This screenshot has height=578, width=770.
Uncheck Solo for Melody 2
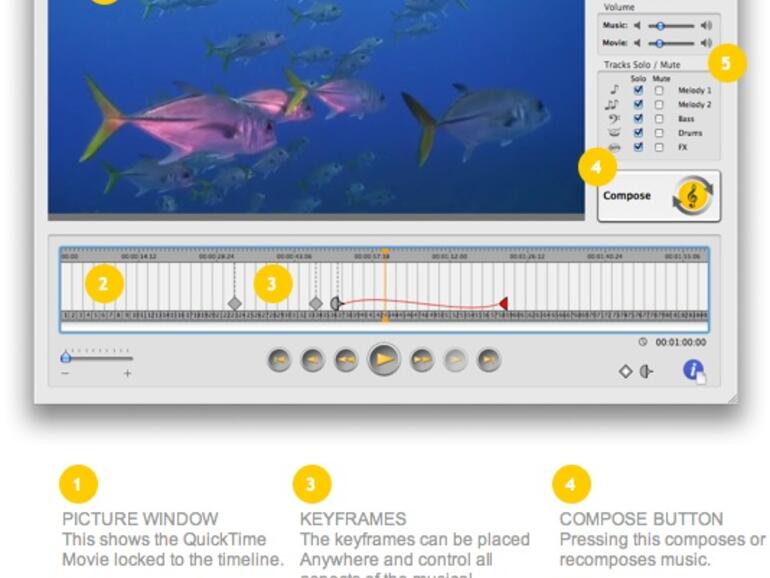(638, 104)
